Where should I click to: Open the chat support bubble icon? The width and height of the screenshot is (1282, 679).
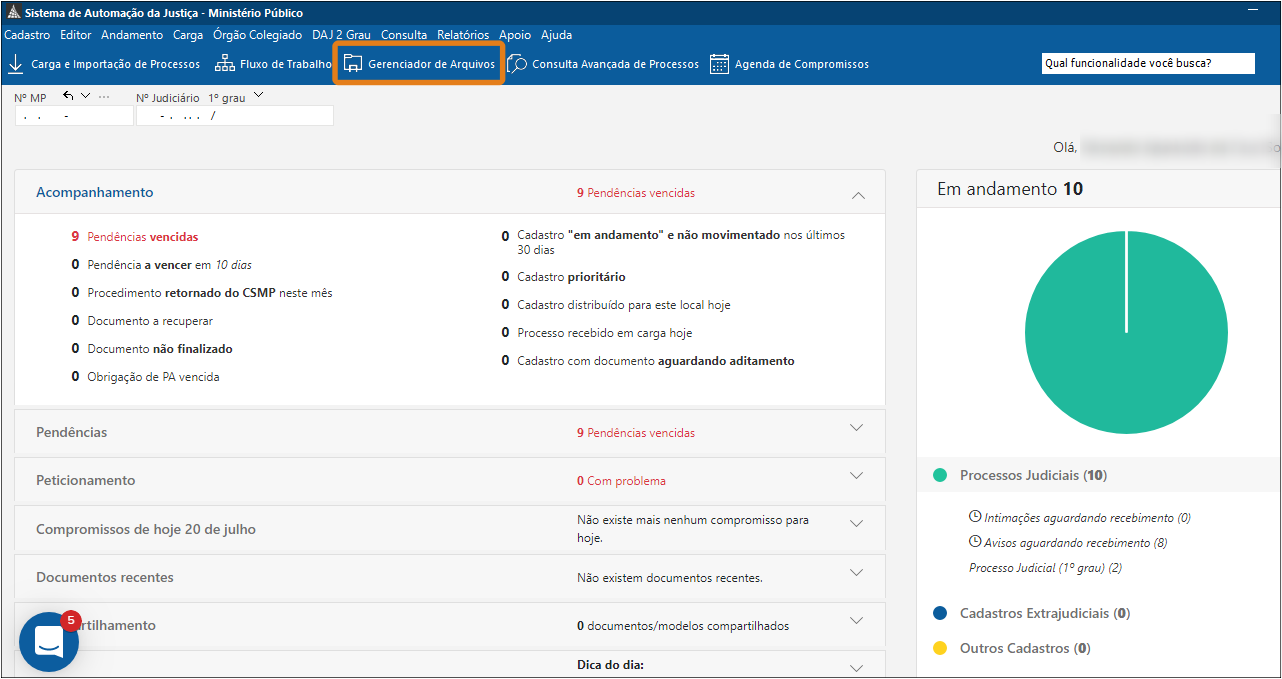(48, 642)
